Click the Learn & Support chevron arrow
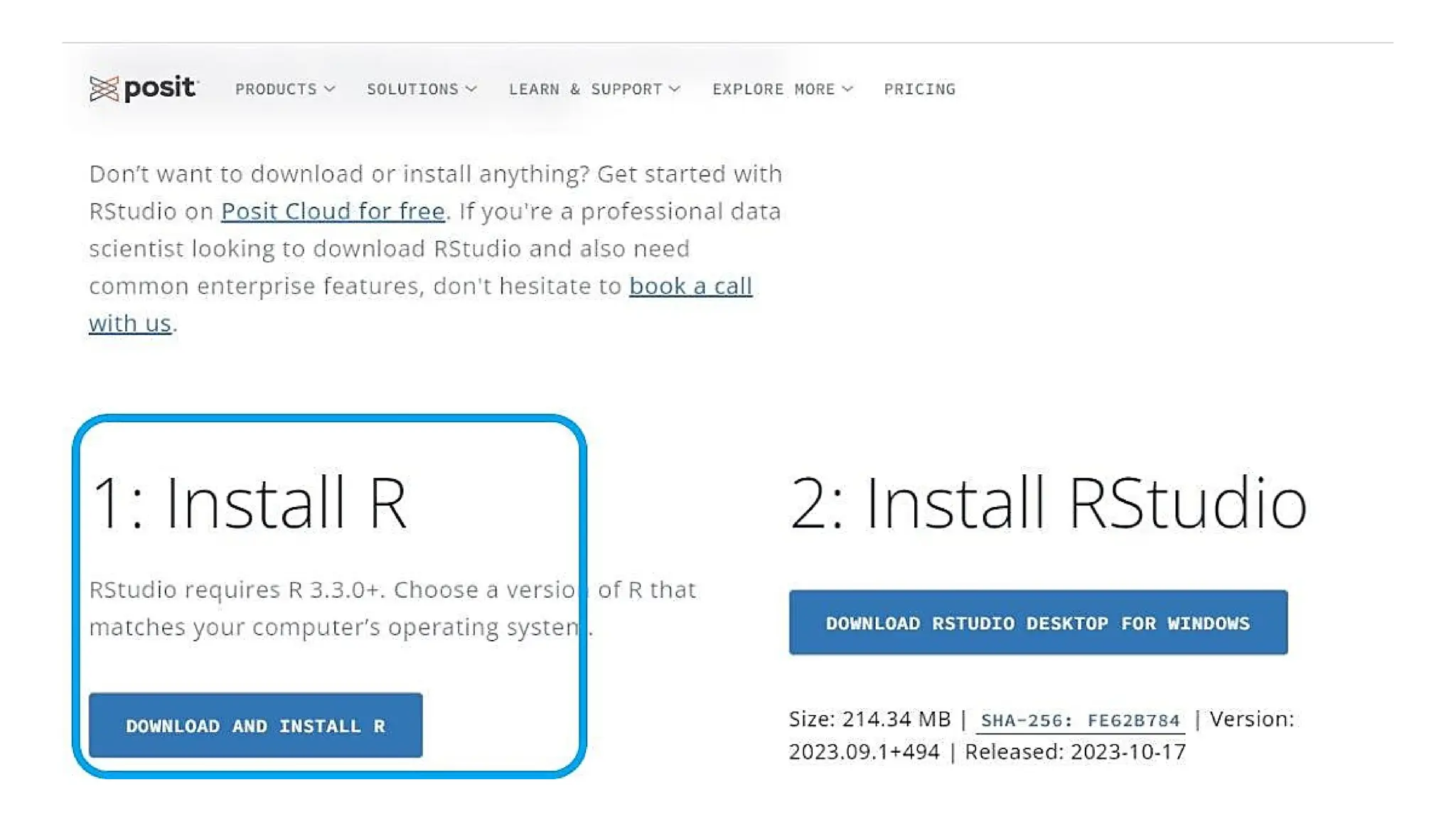The image size is (1456, 819). pos(675,89)
